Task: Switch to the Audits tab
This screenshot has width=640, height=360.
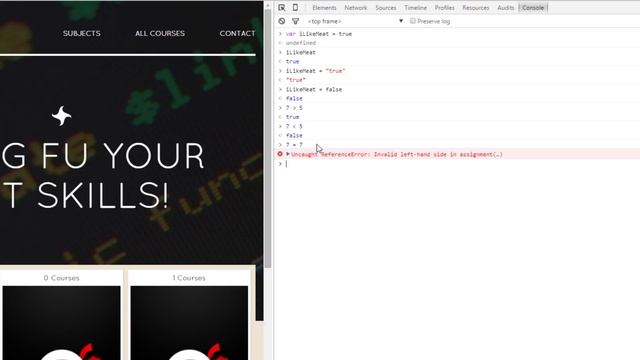Action: pos(505,8)
